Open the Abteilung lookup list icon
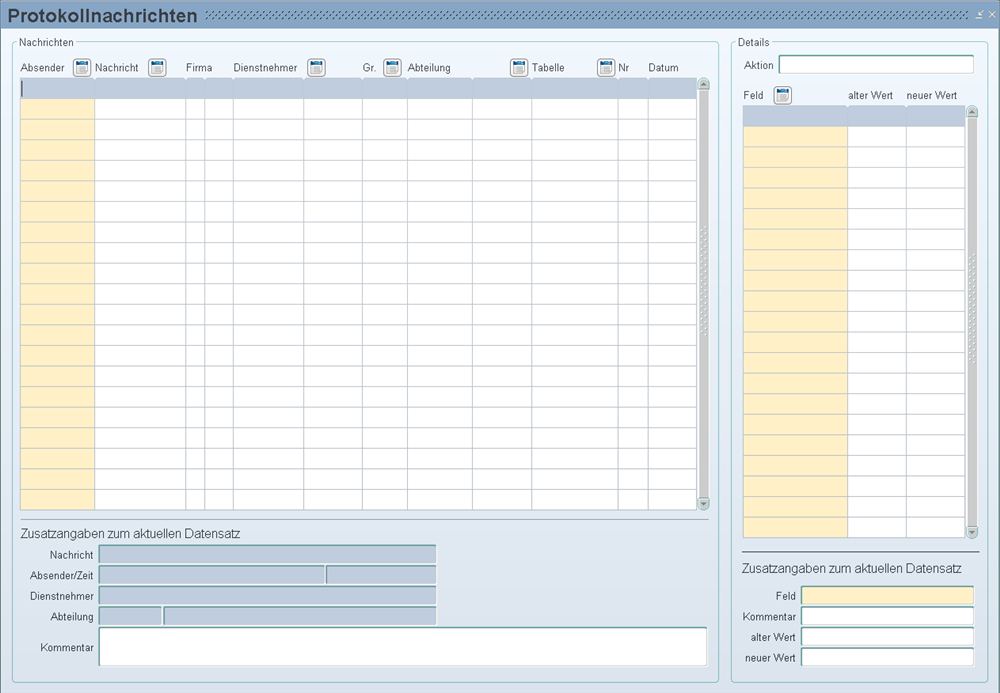This screenshot has width=1000, height=693. point(519,68)
